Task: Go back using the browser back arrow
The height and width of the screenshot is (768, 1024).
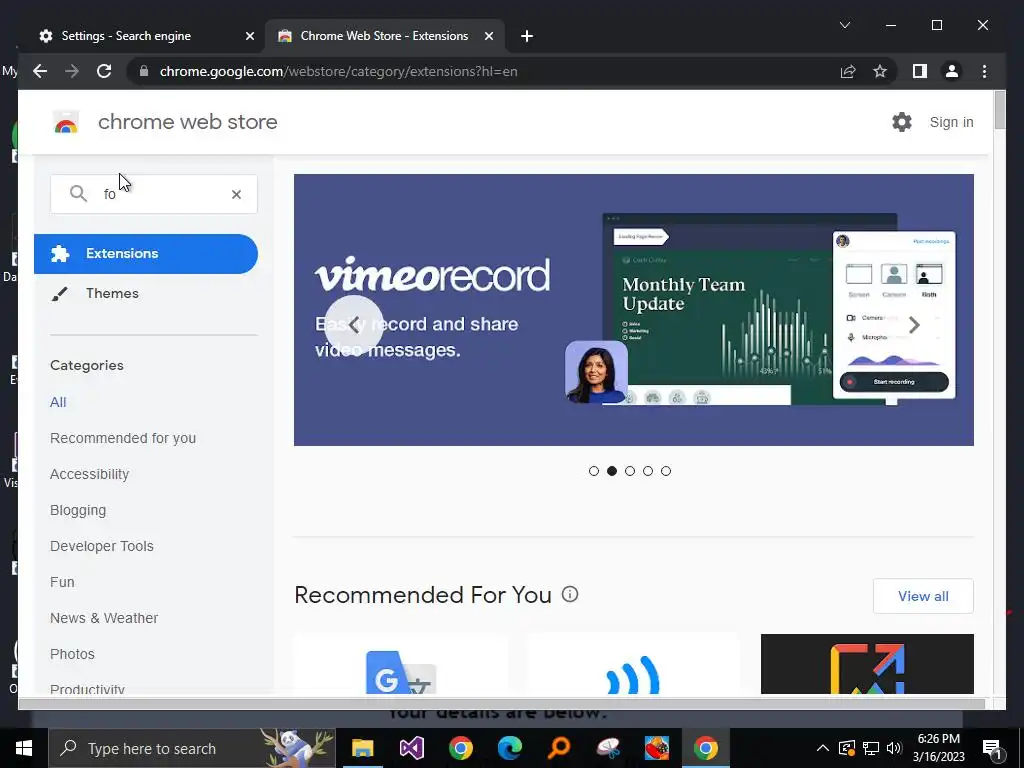Action: pyautogui.click(x=40, y=71)
